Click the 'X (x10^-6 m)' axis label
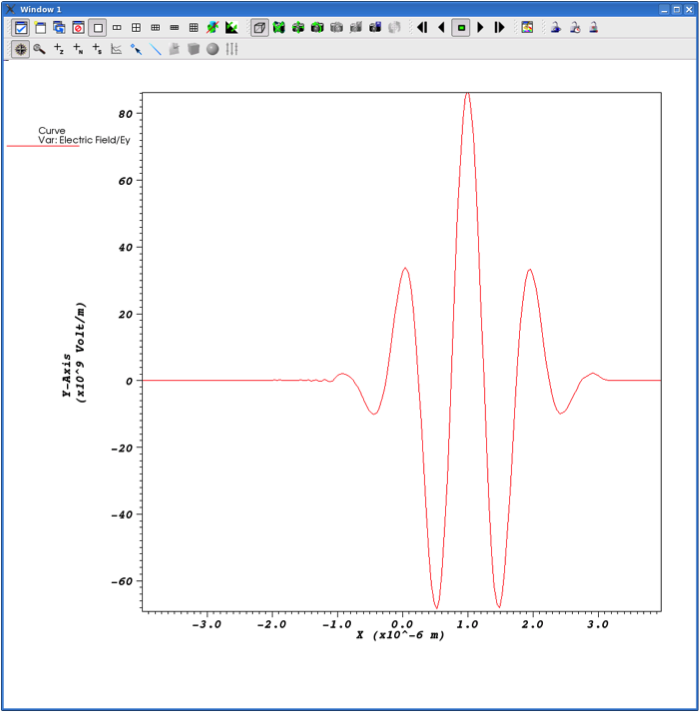699x712 pixels. coord(400,635)
